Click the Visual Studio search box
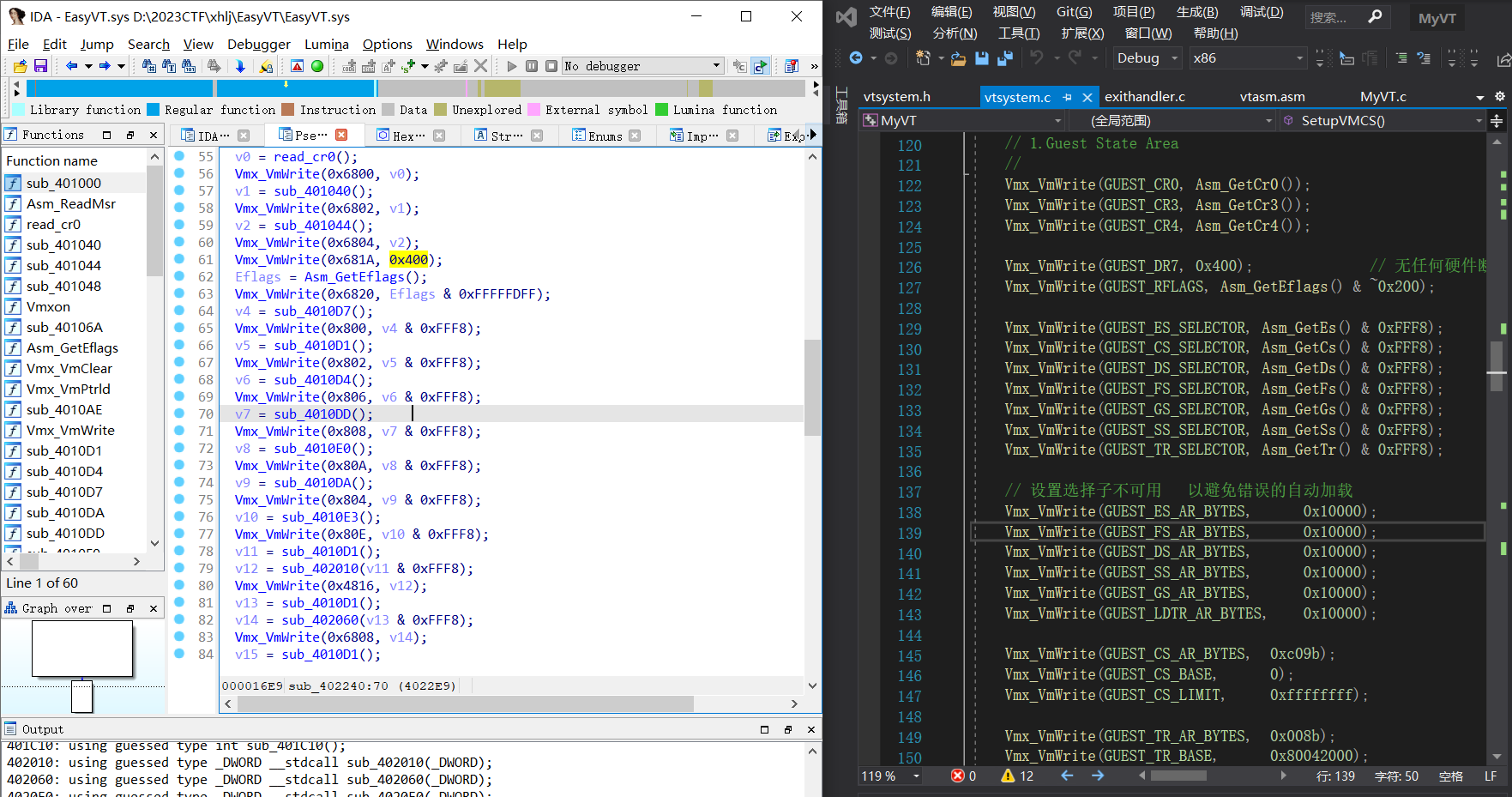Viewport: 1512px width, 797px height. 1334,17
